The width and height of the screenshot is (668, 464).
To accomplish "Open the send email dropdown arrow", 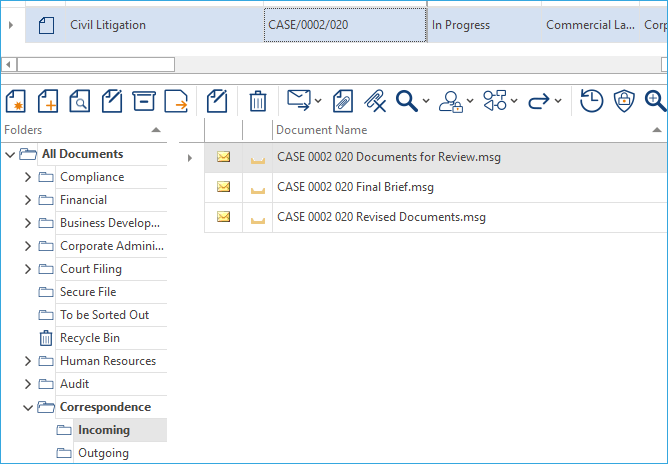I will 318,101.
